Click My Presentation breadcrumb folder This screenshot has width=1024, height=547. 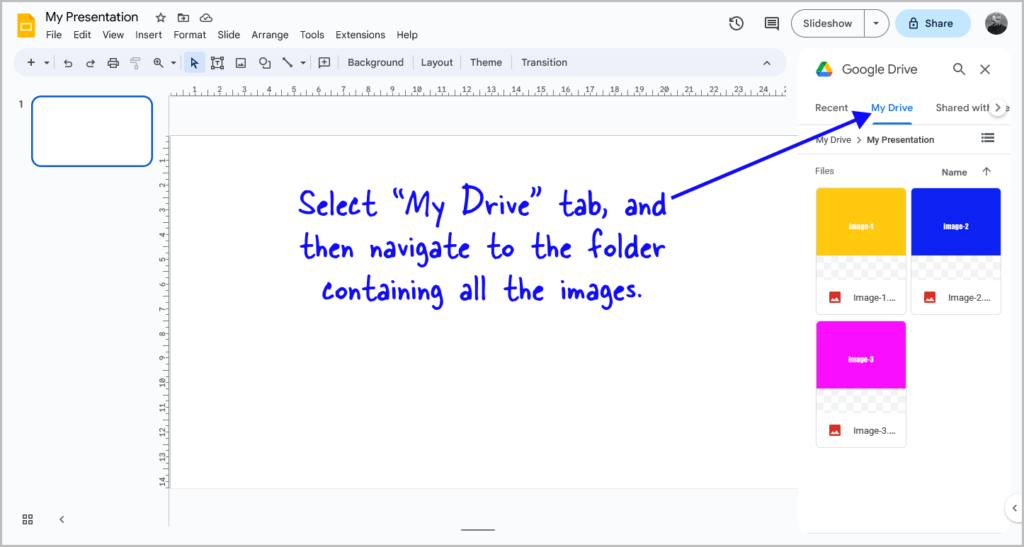(x=900, y=140)
